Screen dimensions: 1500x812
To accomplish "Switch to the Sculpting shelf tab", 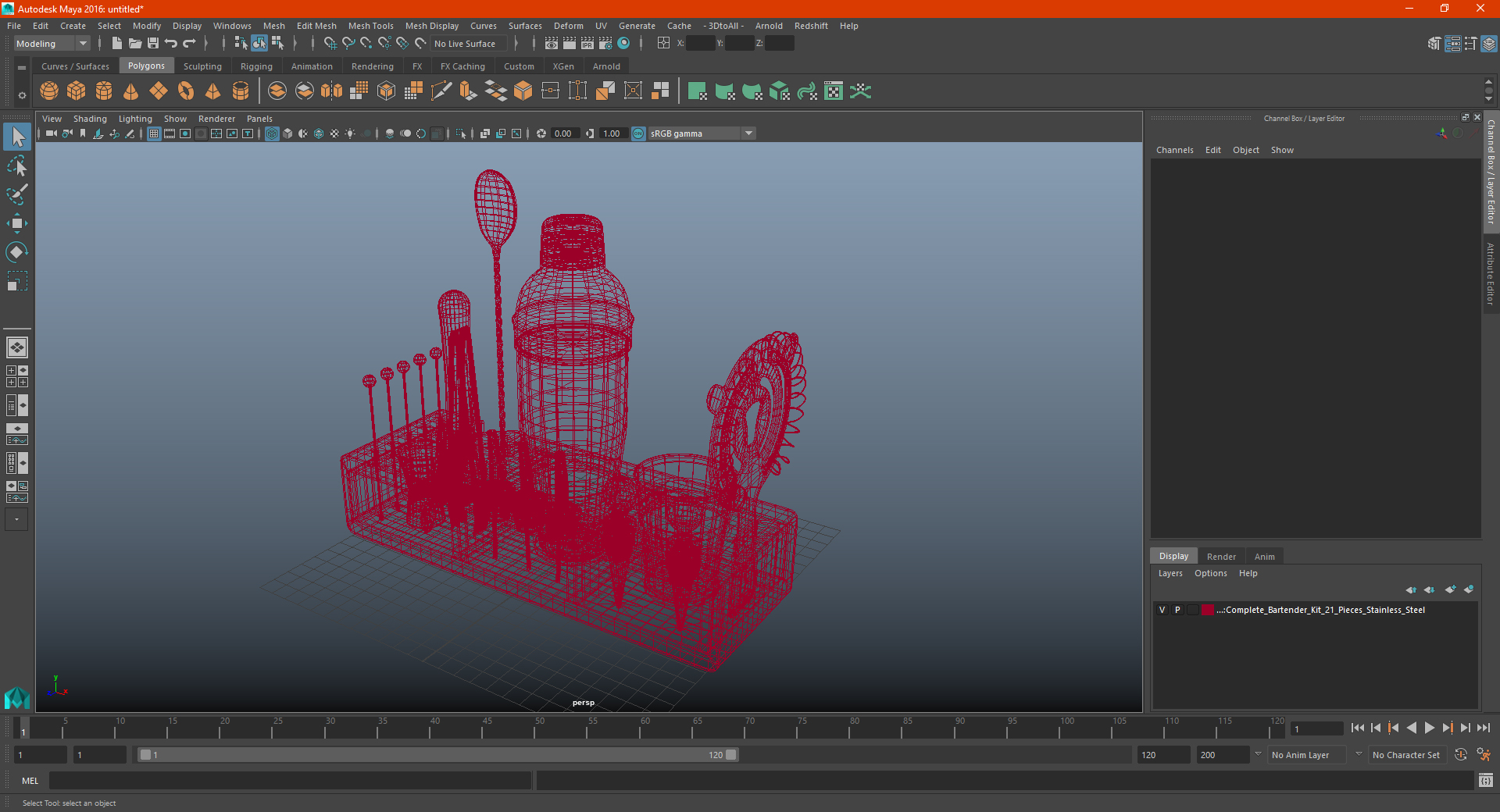I will 202,66.
